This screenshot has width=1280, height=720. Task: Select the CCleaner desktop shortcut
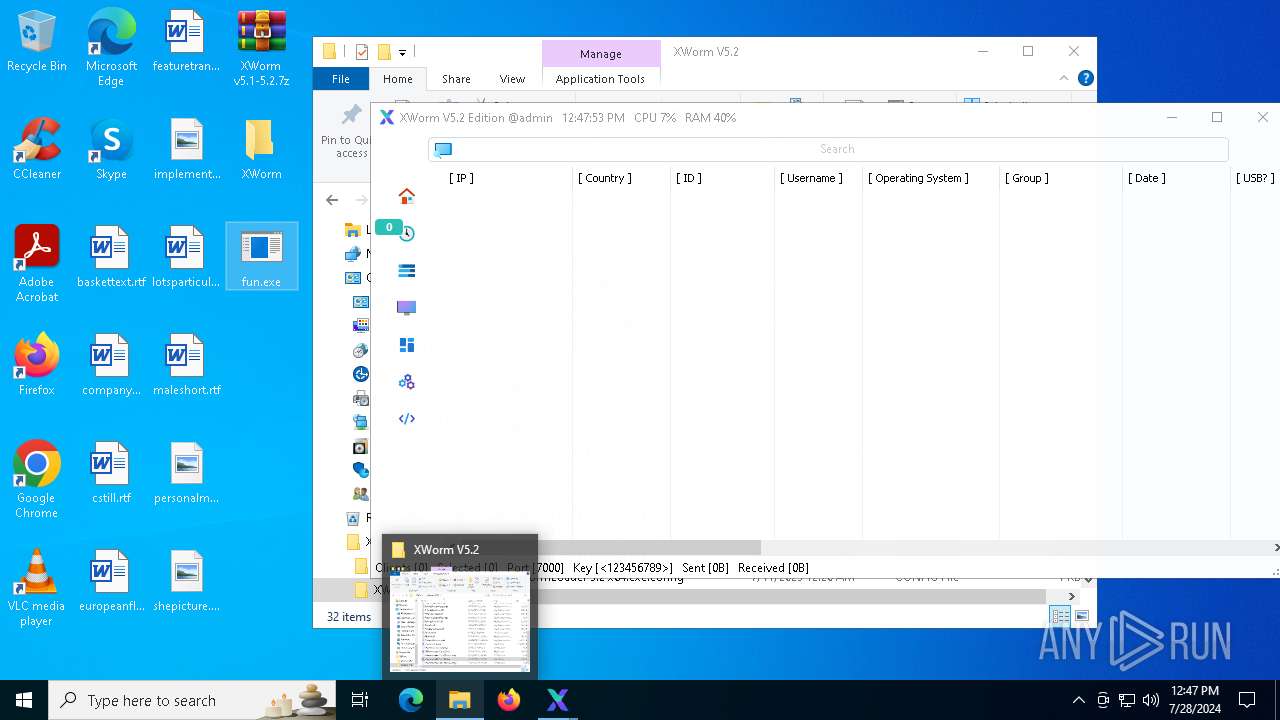(37, 149)
